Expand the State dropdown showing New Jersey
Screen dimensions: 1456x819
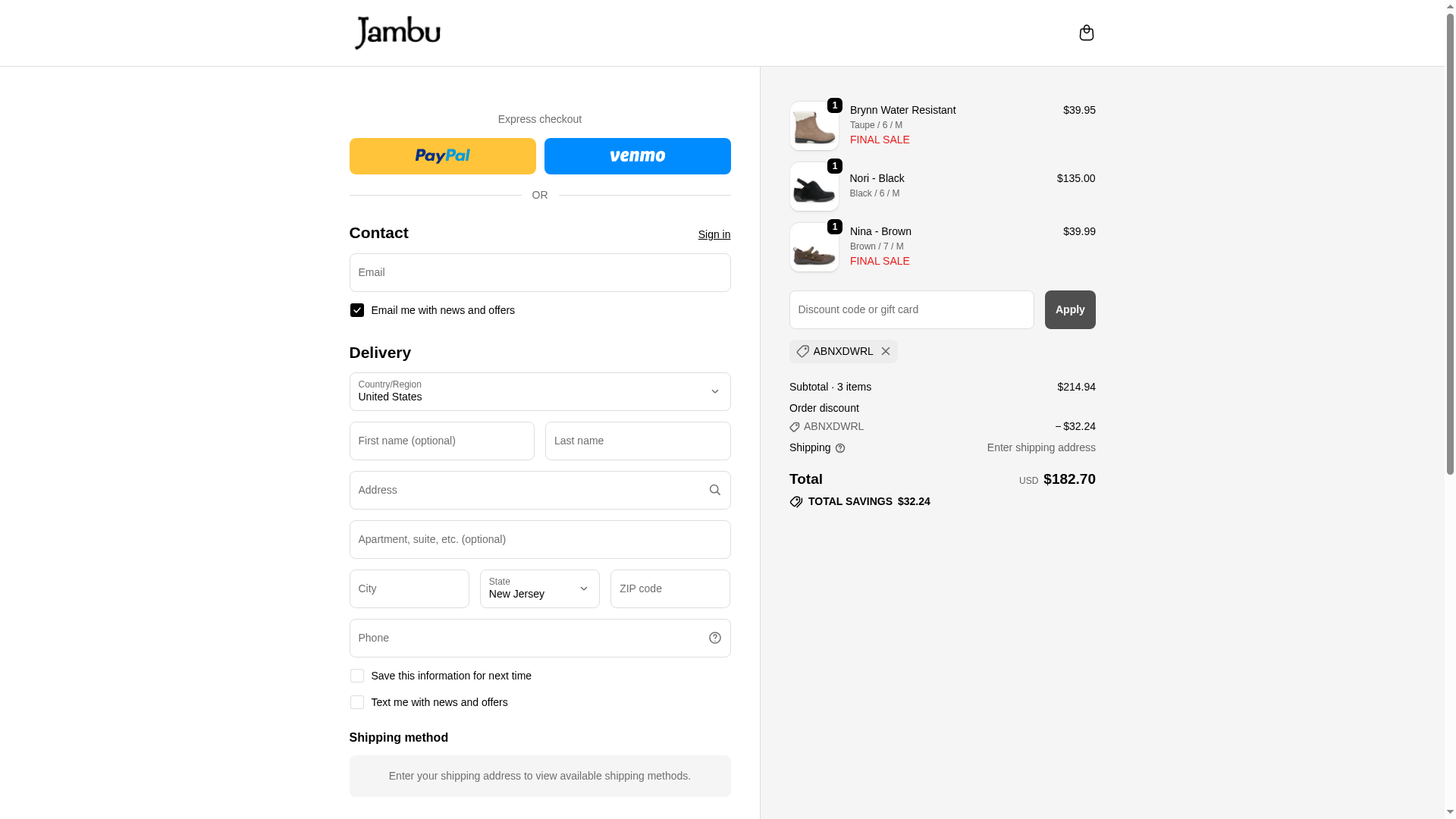pyautogui.click(x=539, y=588)
